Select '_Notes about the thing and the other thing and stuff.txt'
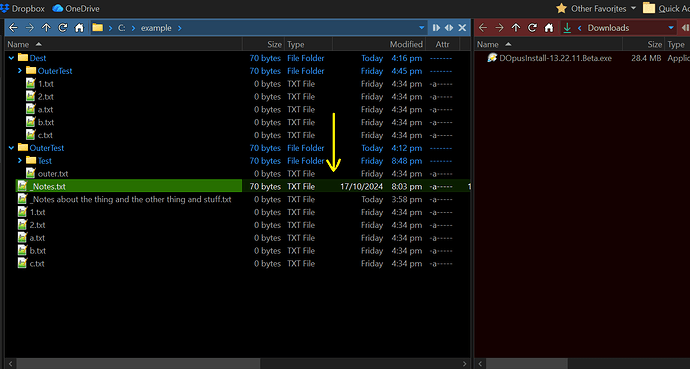This screenshot has width=690, height=369. (x=131, y=199)
